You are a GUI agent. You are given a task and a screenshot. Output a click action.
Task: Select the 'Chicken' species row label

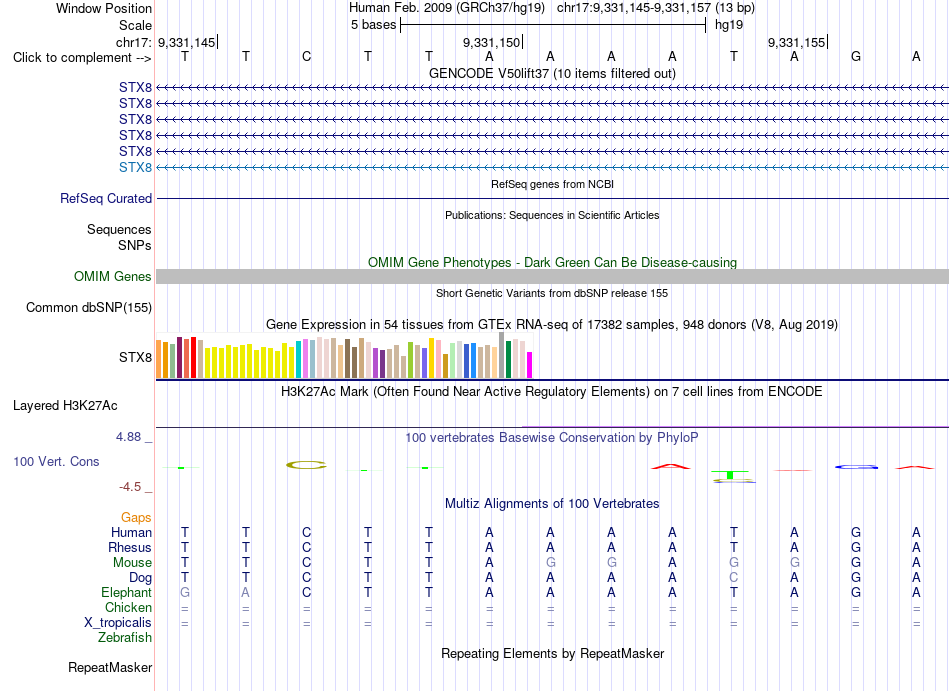pyautogui.click(x=128, y=607)
